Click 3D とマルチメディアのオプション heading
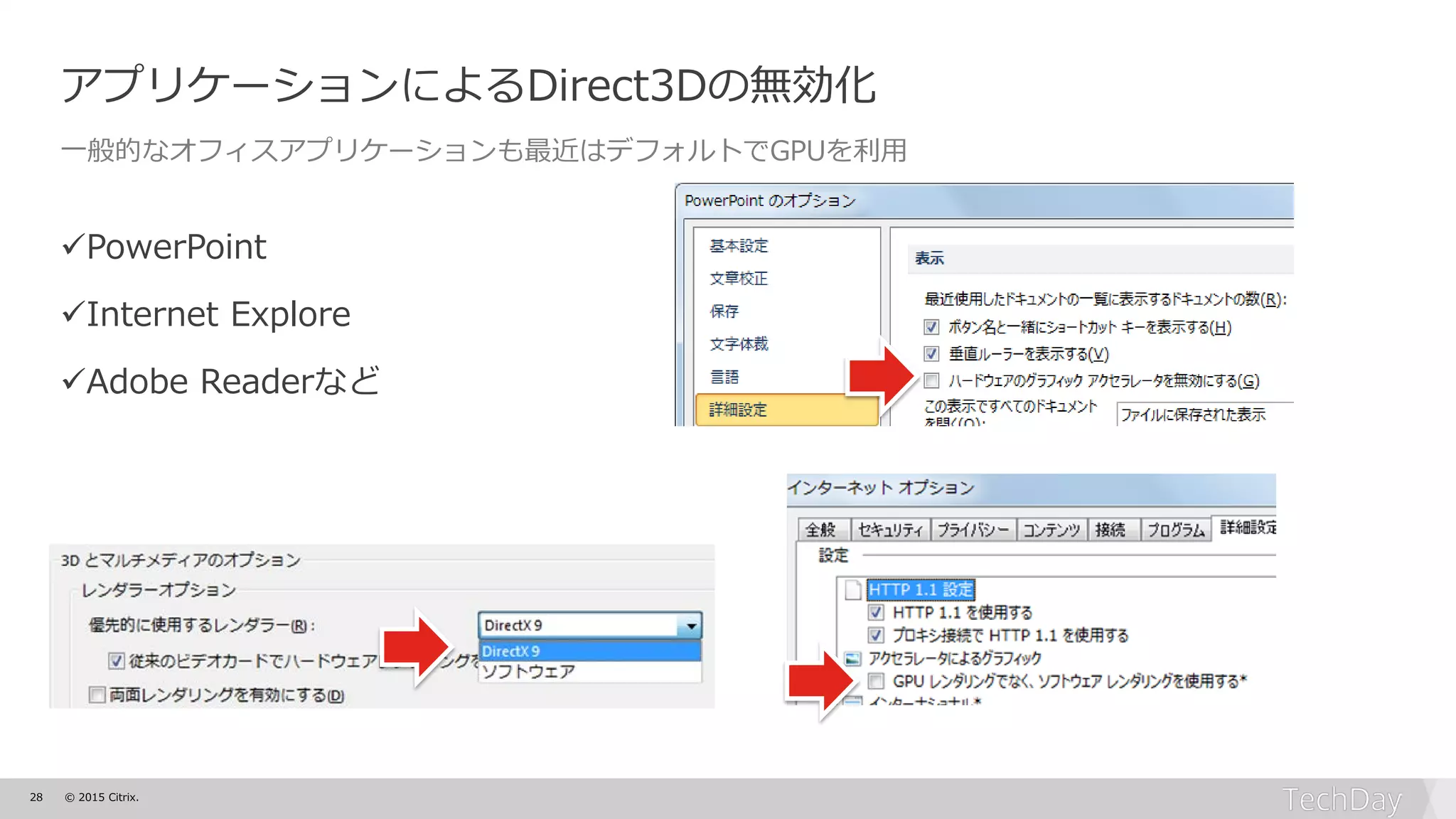1456x819 pixels. (181, 560)
